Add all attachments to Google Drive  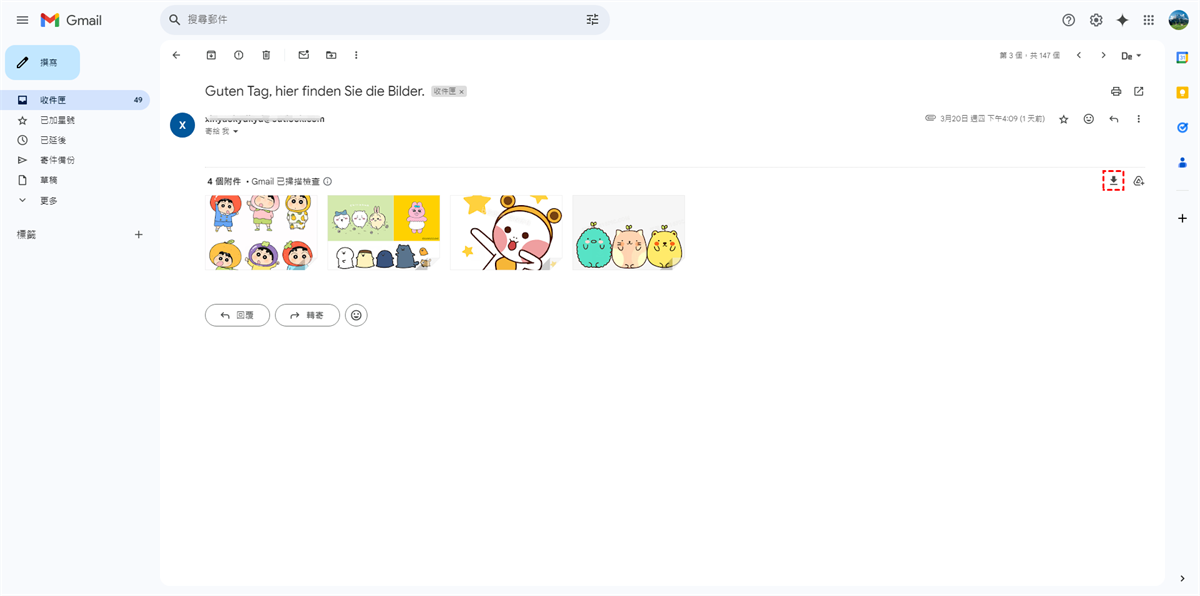[1139, 181]
